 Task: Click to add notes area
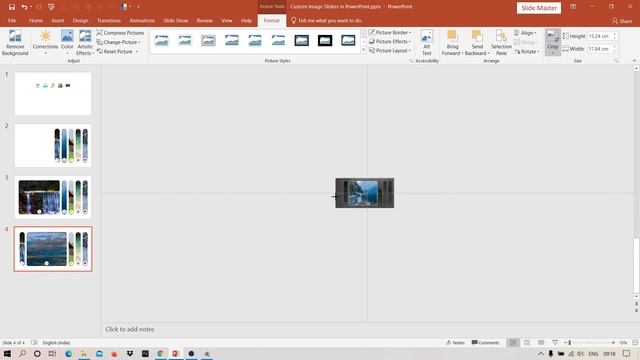(x=130, y=329)
